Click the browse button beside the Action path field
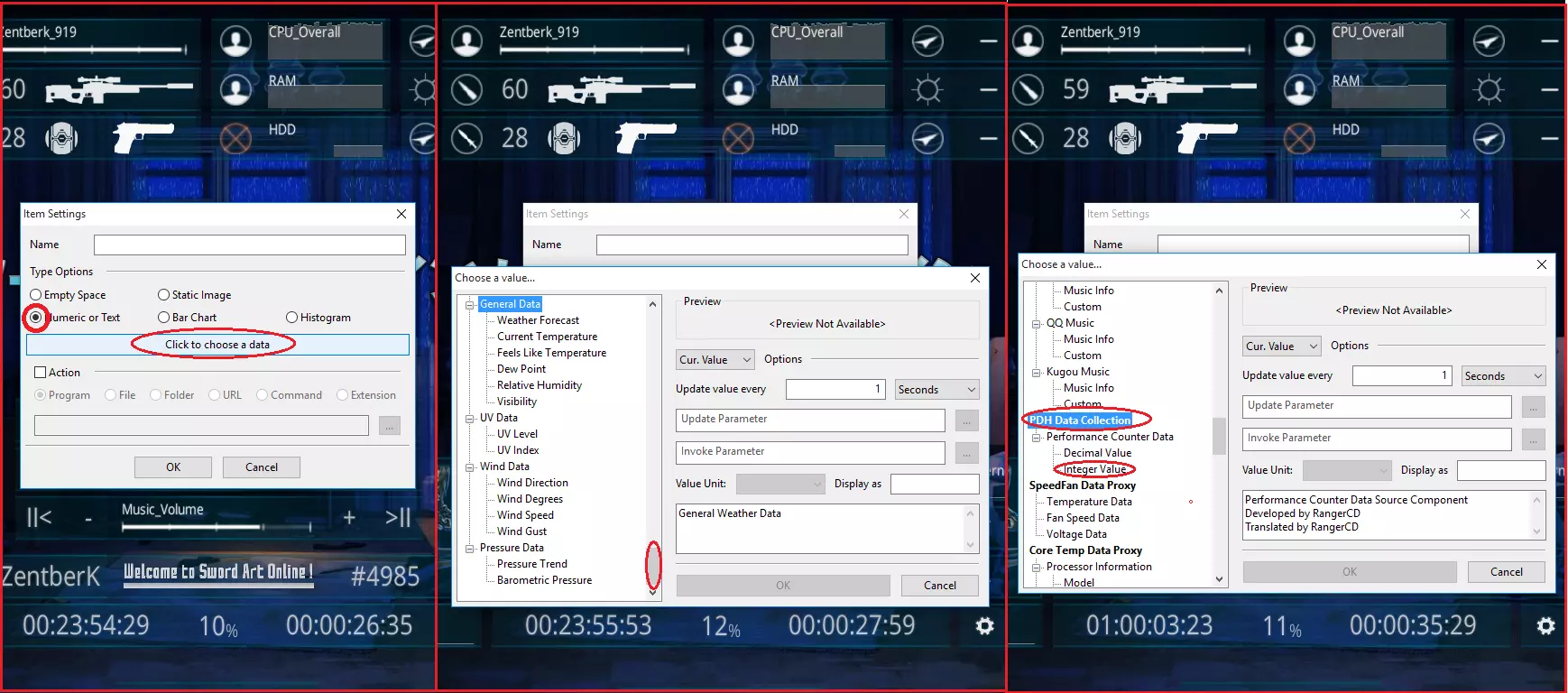 coord(390,426)
